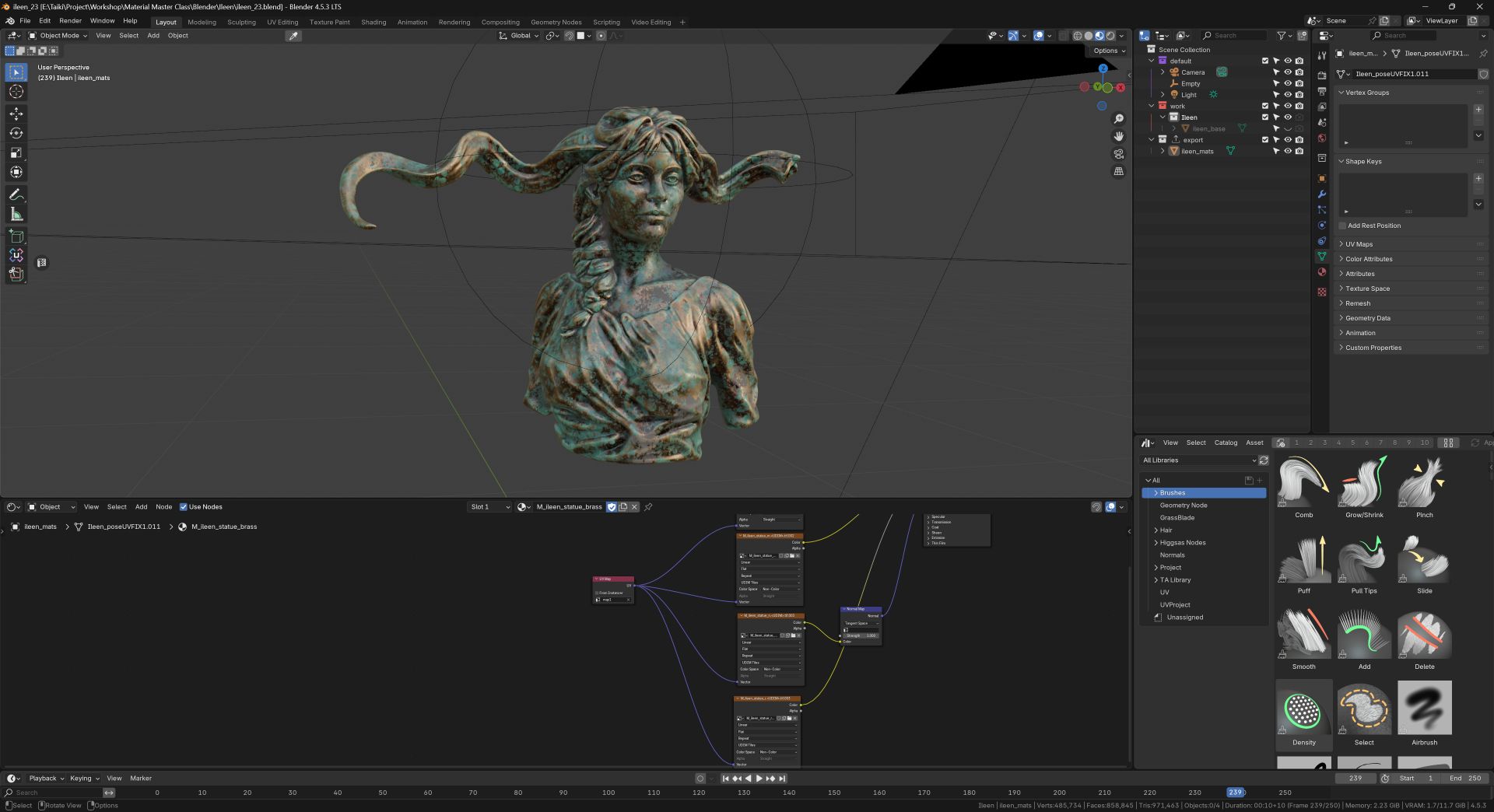Click the viewport Options button
The width and height of the screenshot is (1494, 812).
[1108, 51]
